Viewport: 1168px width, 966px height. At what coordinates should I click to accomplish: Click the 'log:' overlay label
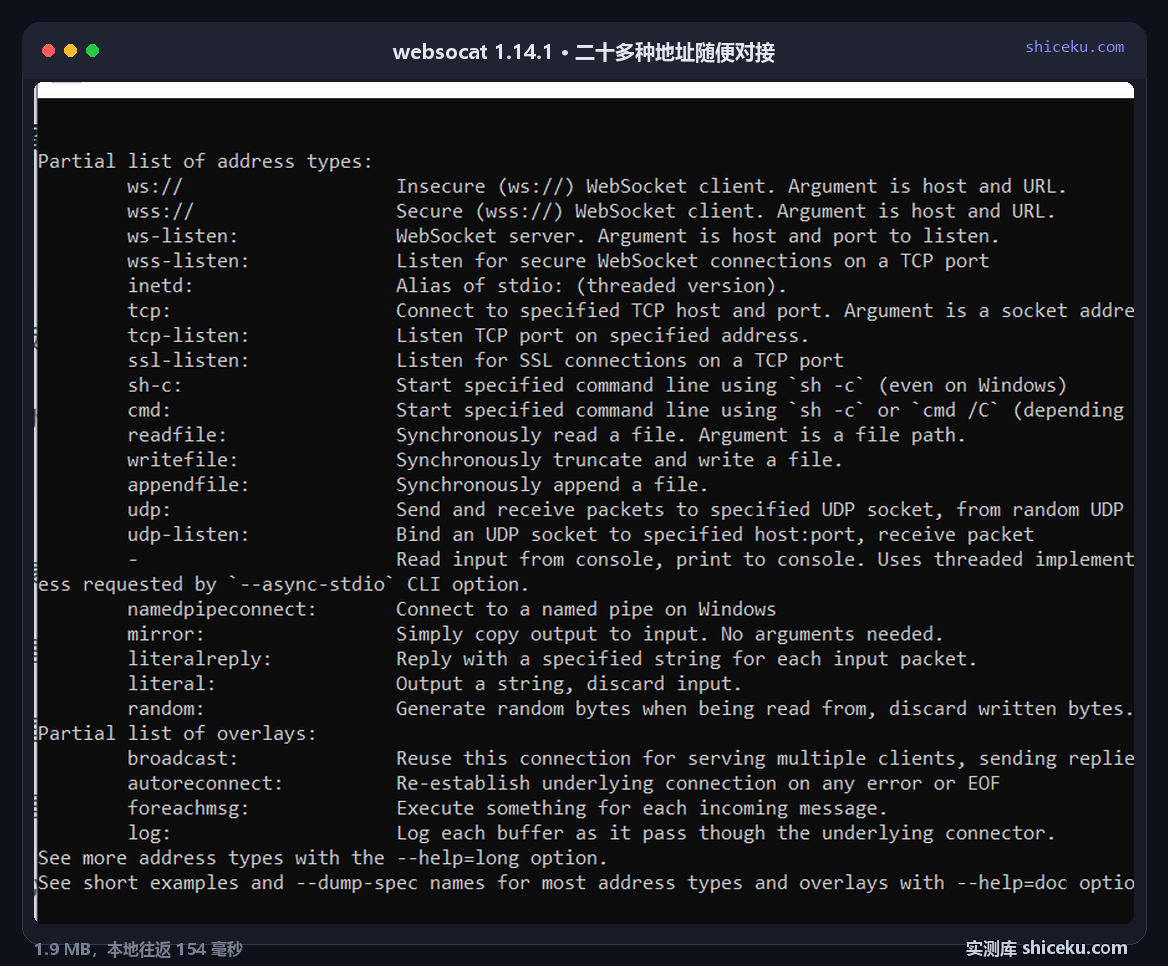coord(149,833)
